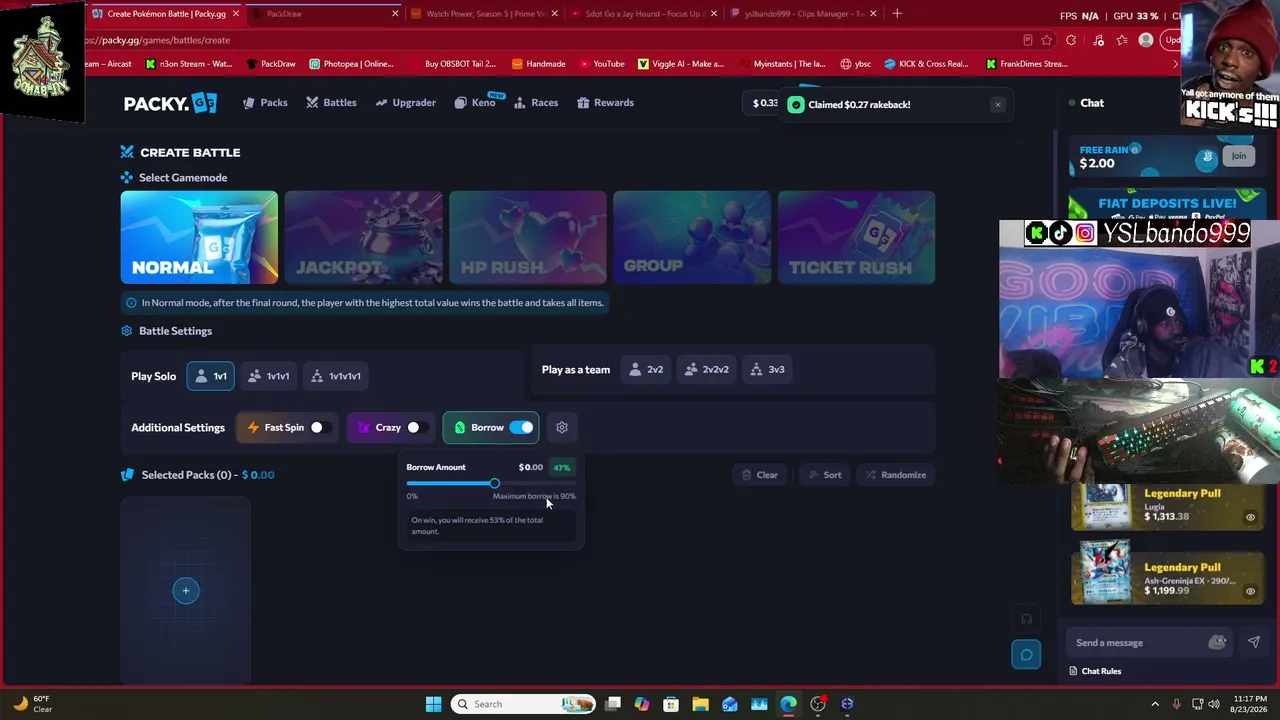The width and height of the screenshot is (1280, 720).
Task: Open the Windows Start menu
Action: point(433,704)
